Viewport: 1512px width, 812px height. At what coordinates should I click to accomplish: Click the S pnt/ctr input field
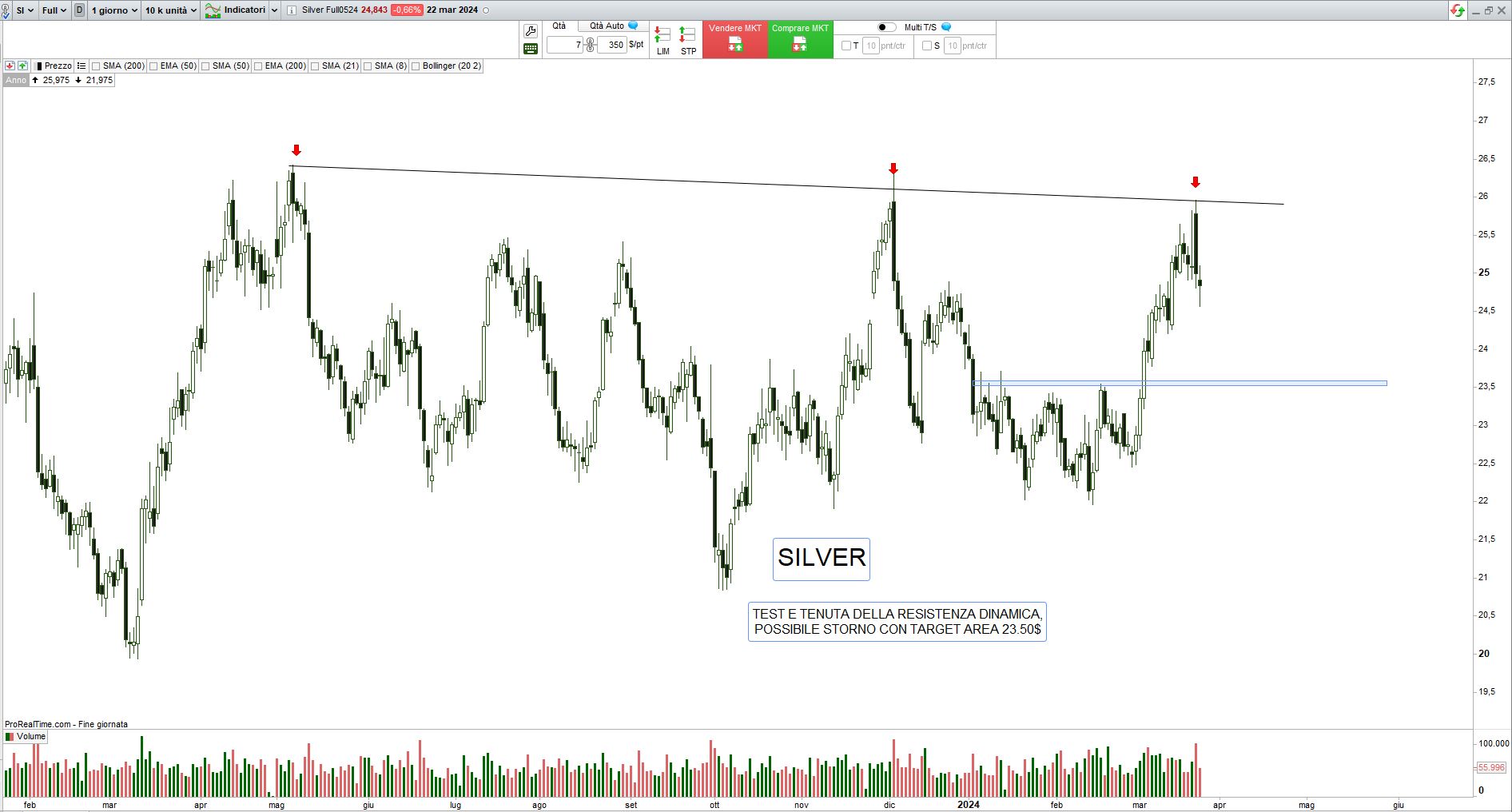pyautogui.click(x=952, y=46)
